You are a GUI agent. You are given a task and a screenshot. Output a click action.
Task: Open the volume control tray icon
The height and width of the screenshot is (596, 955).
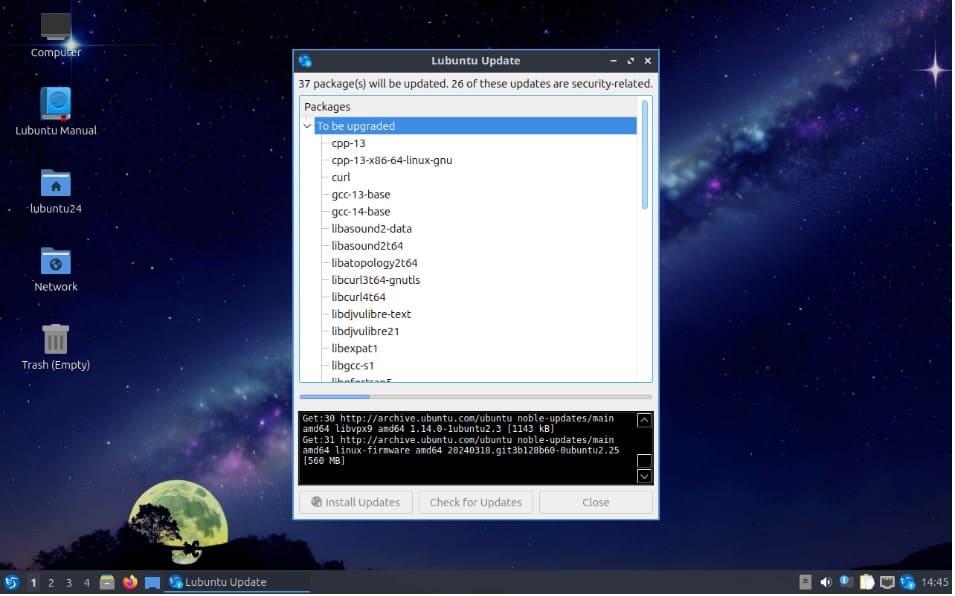[x=826, y=582]
